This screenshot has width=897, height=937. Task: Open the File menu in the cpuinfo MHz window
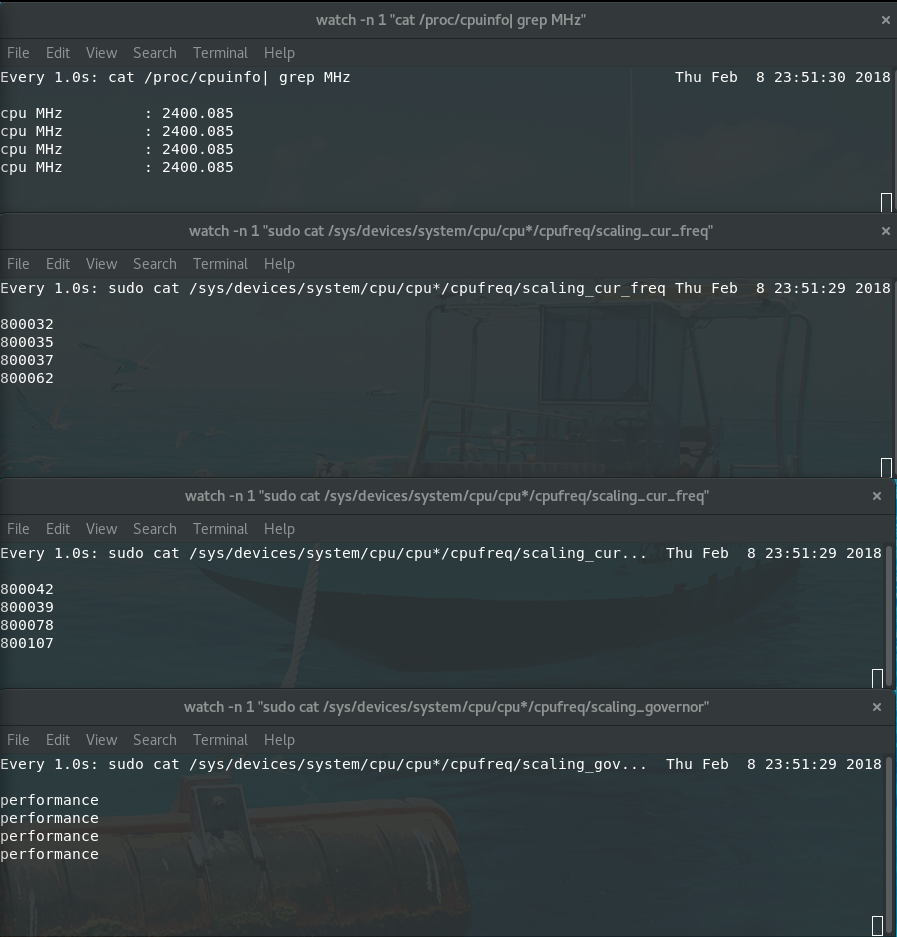pos(18,52)
